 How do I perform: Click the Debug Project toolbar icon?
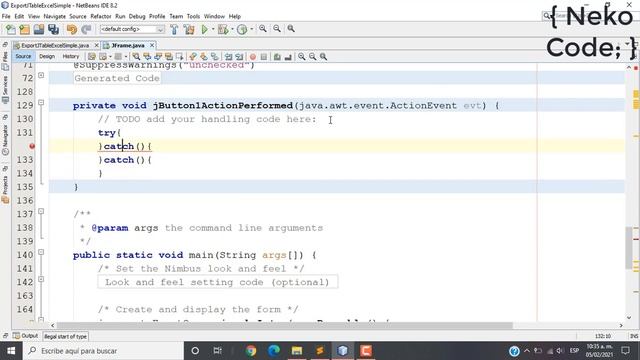tap(223, 29)
